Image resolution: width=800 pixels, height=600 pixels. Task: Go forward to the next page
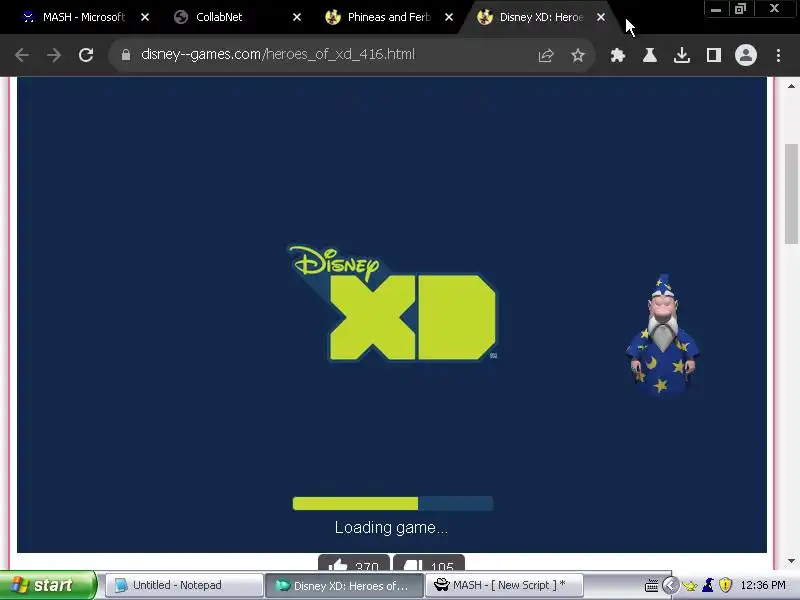click(x=54, y=55)
